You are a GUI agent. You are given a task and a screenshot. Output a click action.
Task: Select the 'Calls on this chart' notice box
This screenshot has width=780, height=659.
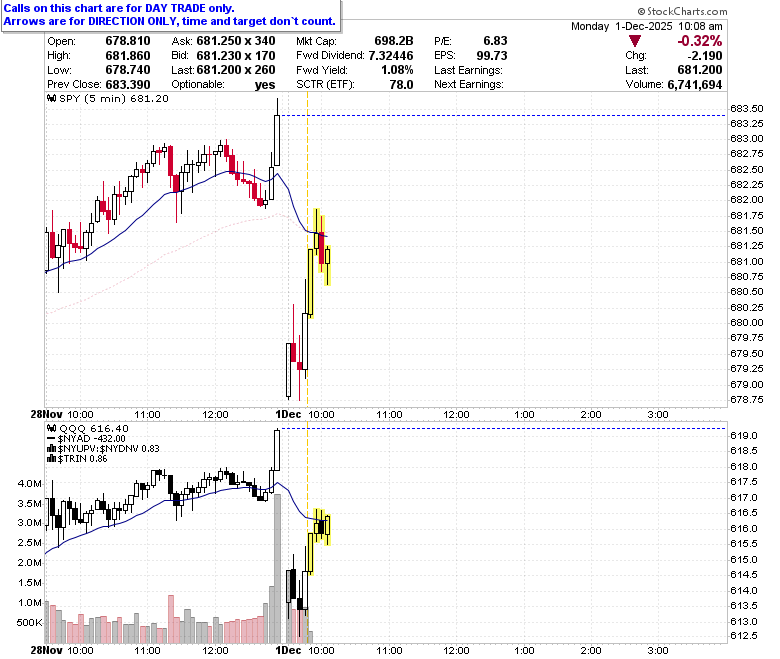pos(171,15)
